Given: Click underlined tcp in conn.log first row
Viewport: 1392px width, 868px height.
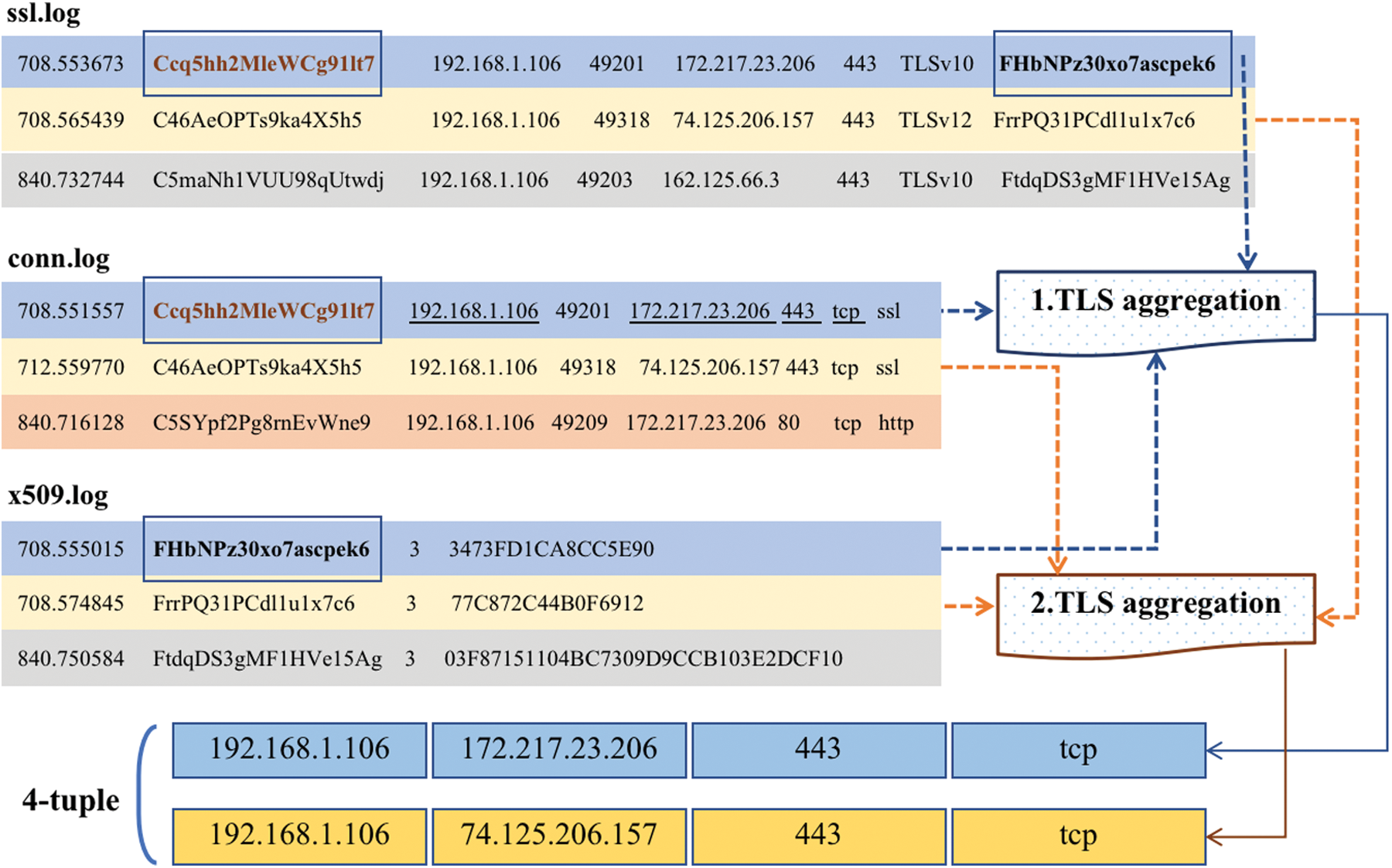Looking at the screenshot, I should click(846, 311).
